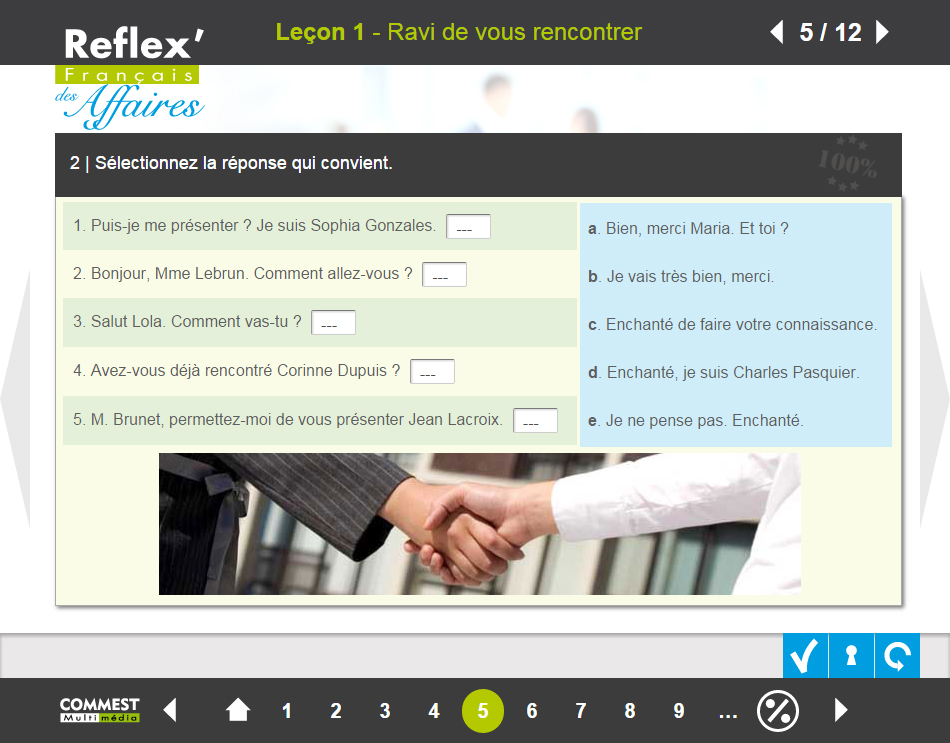Expand answer dropdown for Corinne Dupuis question

pos(433,372)
